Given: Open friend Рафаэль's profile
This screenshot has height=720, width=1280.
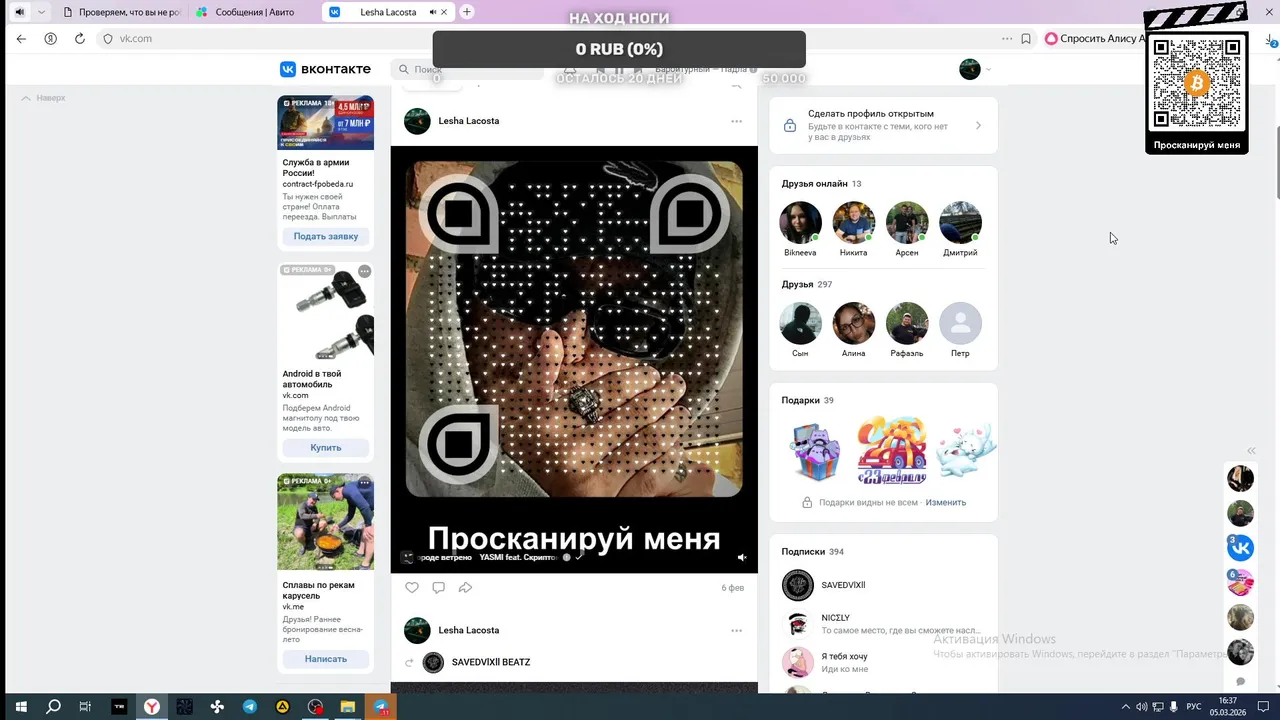Looking at the screenshot, I should pos(907,323).
